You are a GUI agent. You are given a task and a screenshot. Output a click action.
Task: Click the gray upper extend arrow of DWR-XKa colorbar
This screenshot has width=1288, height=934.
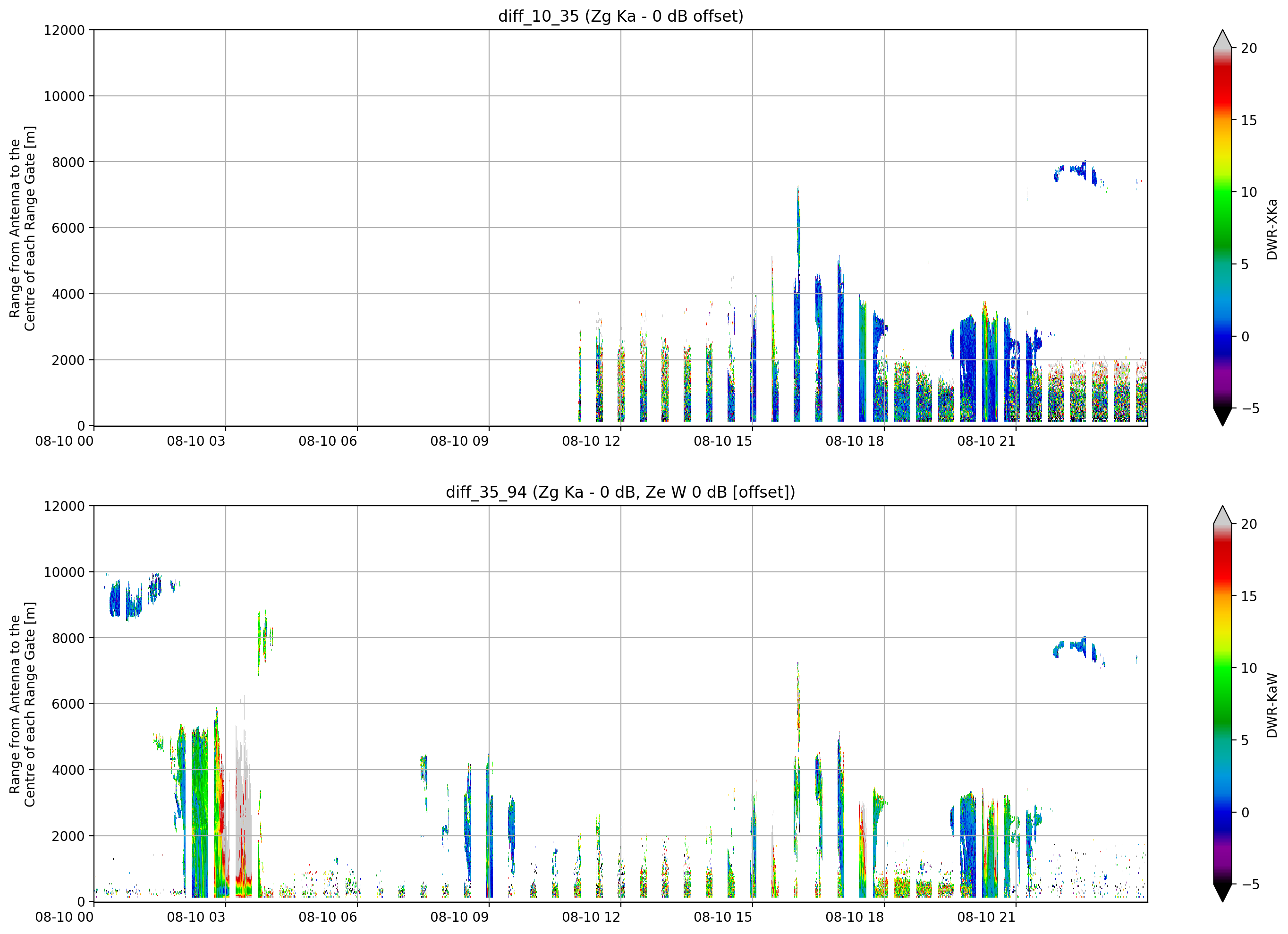coord(1222,39)
